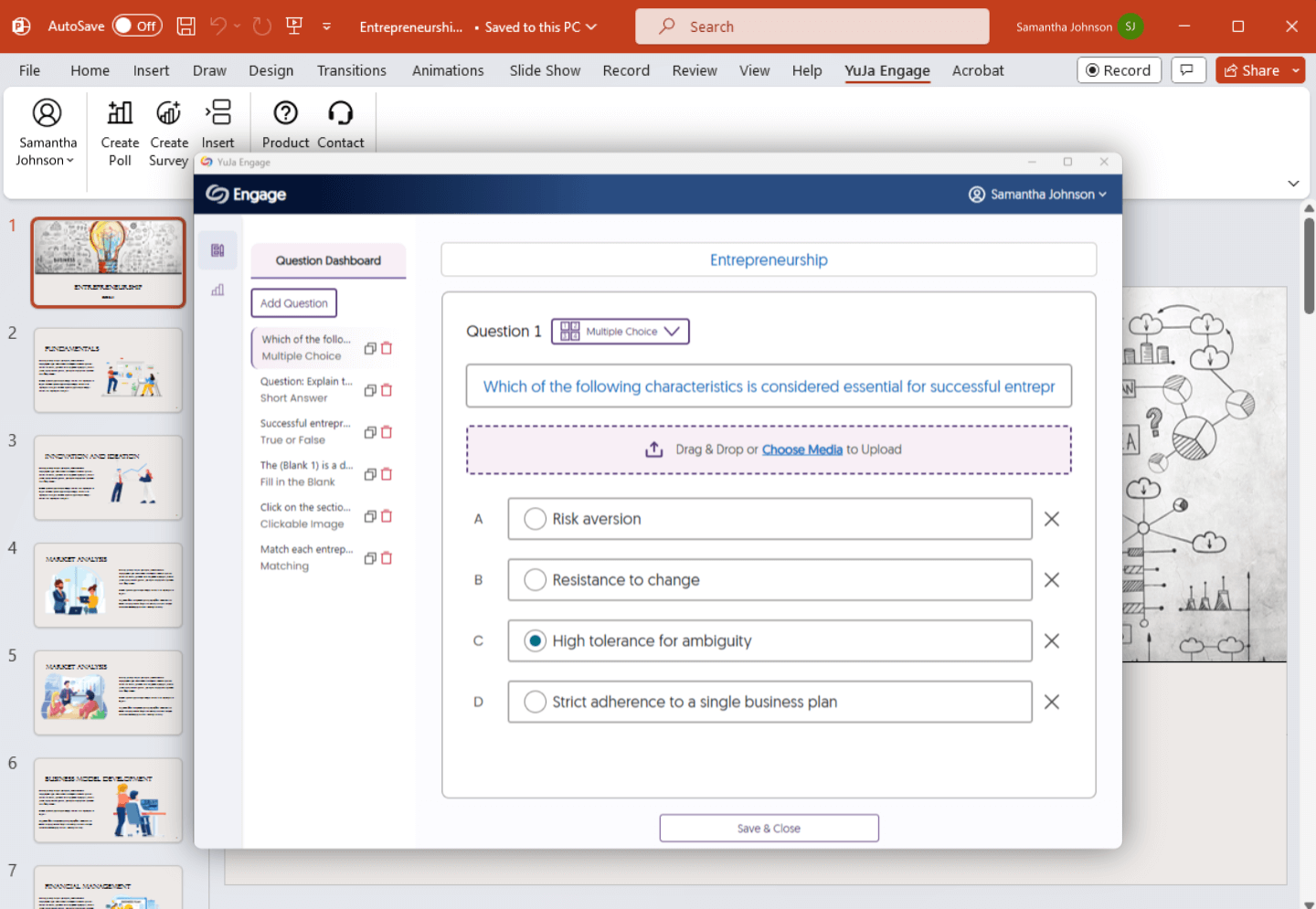Open the analytics panel in the Engage sidebar
This screenshot has height=909, width=1316.
(x=218, y=290)
